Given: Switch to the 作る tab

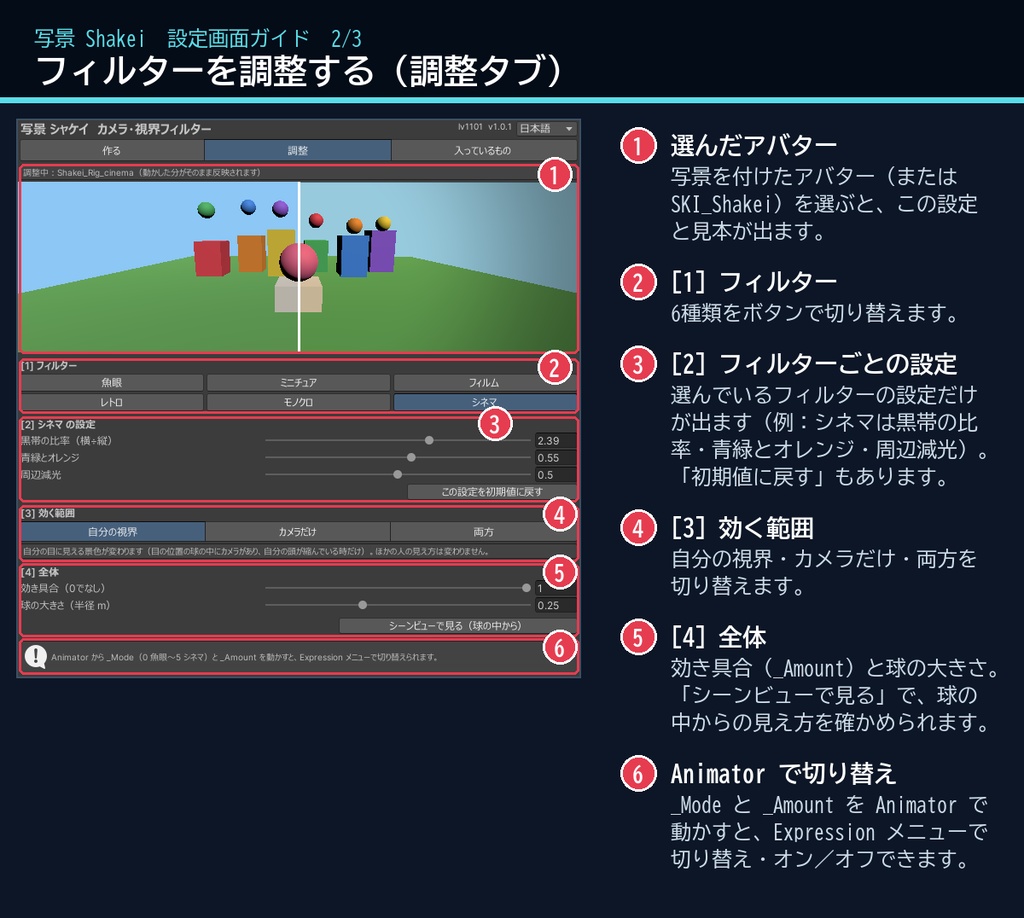Looking at the screenshot, I should coord(112,150).
